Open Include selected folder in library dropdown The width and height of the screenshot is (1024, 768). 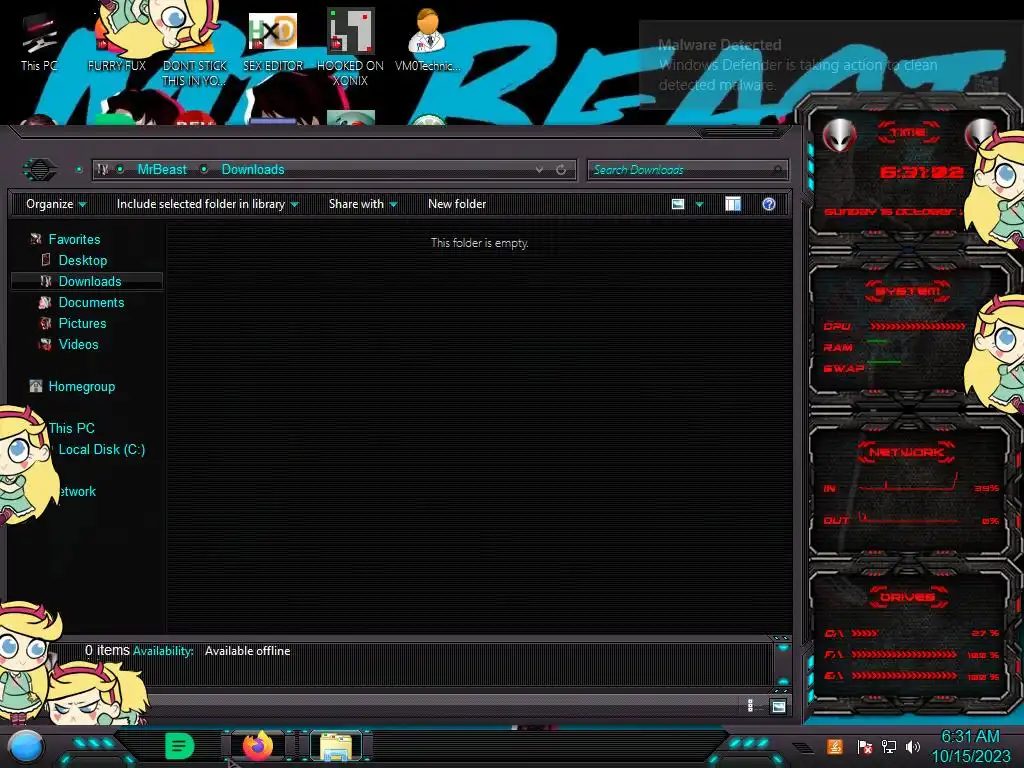(x=207, y=204)
